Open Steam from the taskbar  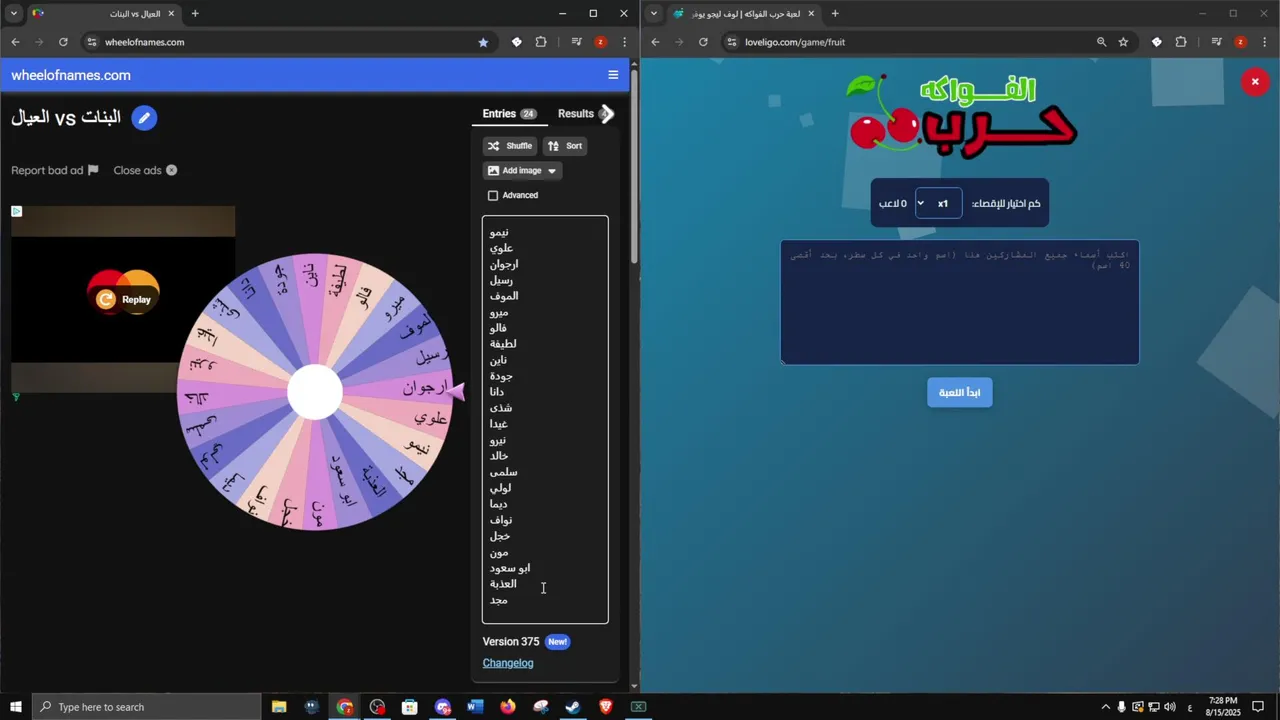tap(573, 707)
